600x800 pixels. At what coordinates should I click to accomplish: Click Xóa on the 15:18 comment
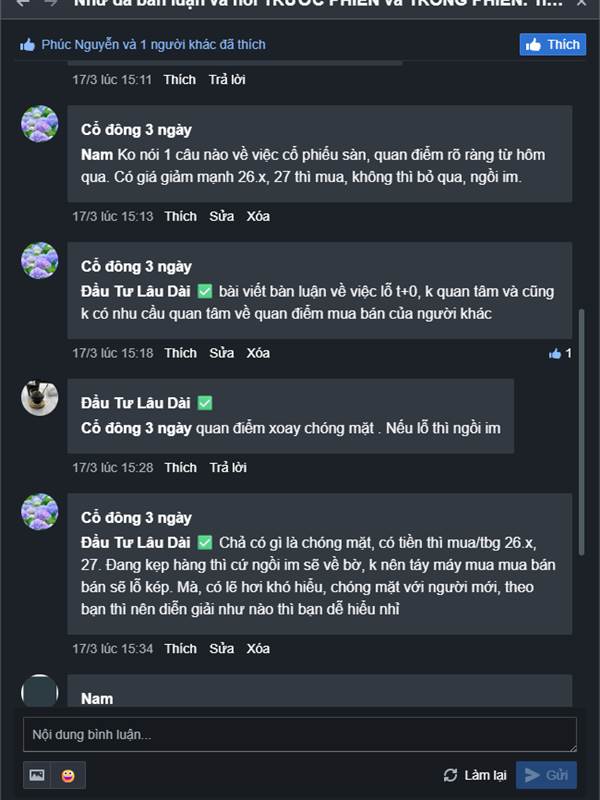(x=258, y=353)
